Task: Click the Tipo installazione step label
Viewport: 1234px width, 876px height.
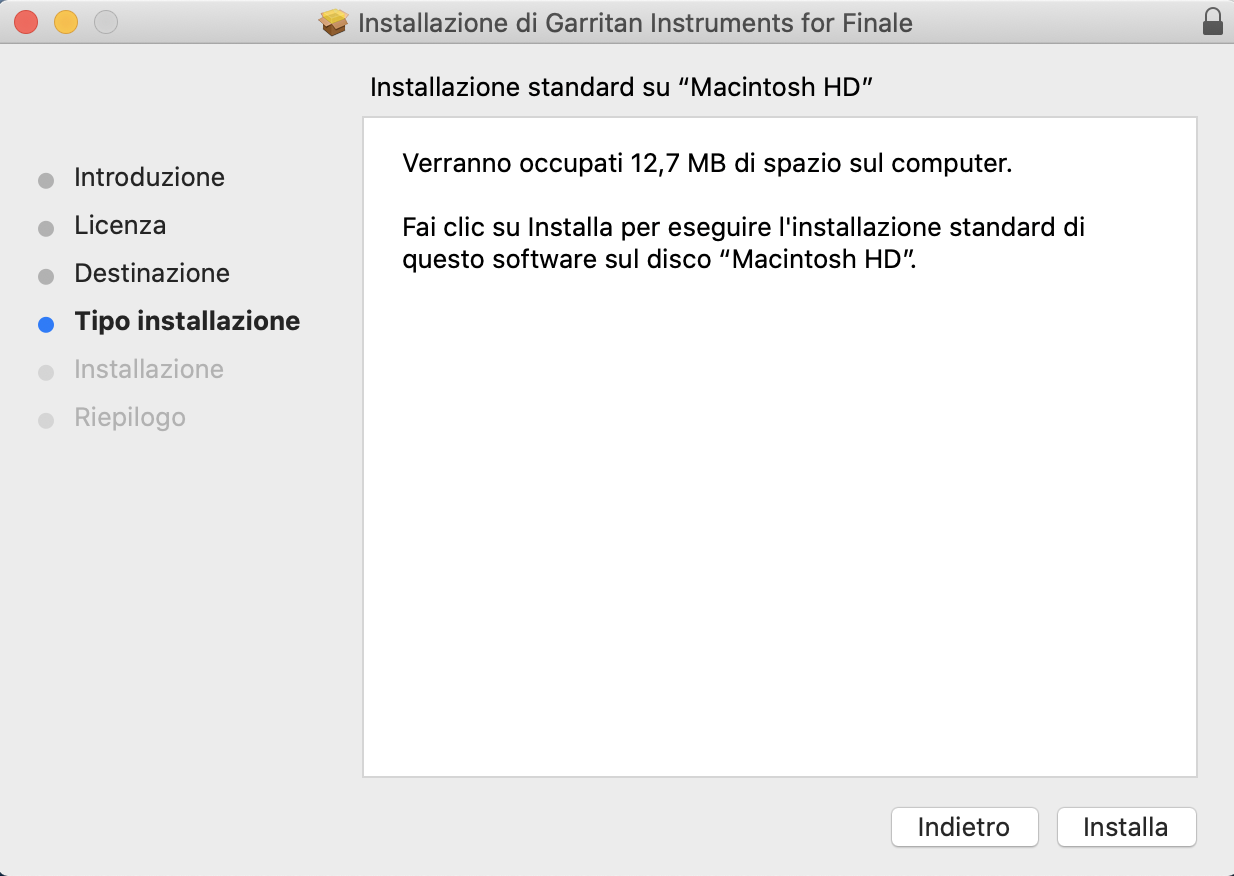Action: (x=187, y=322)
